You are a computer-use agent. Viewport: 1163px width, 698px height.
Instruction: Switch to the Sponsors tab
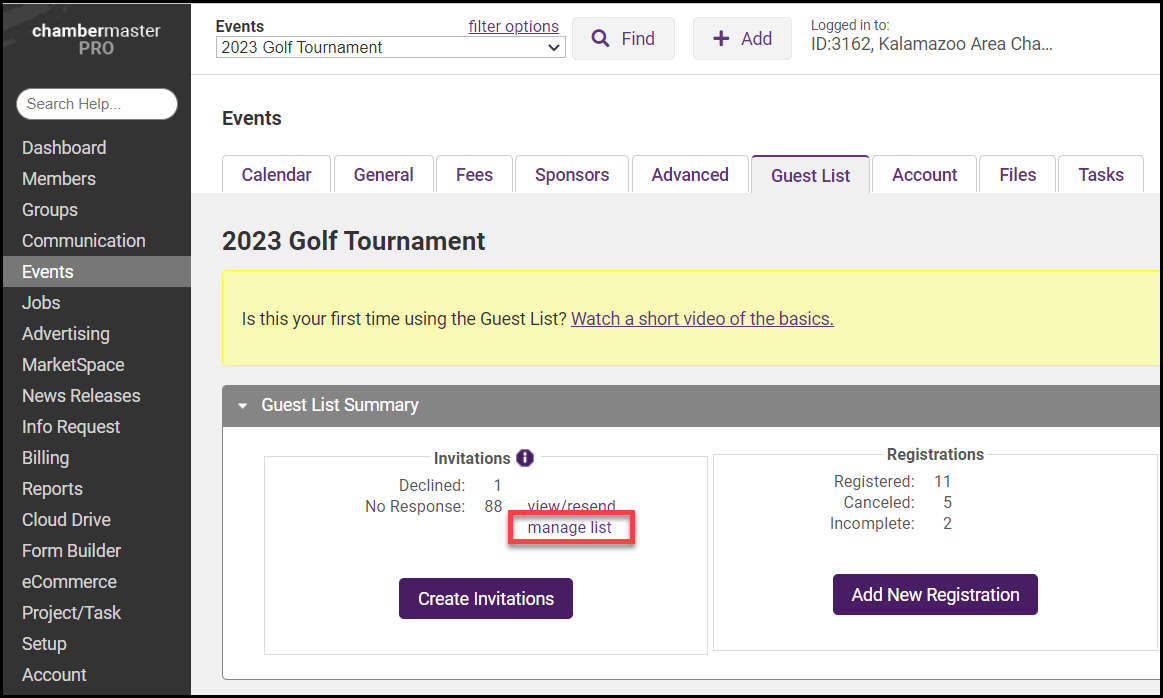572,175
